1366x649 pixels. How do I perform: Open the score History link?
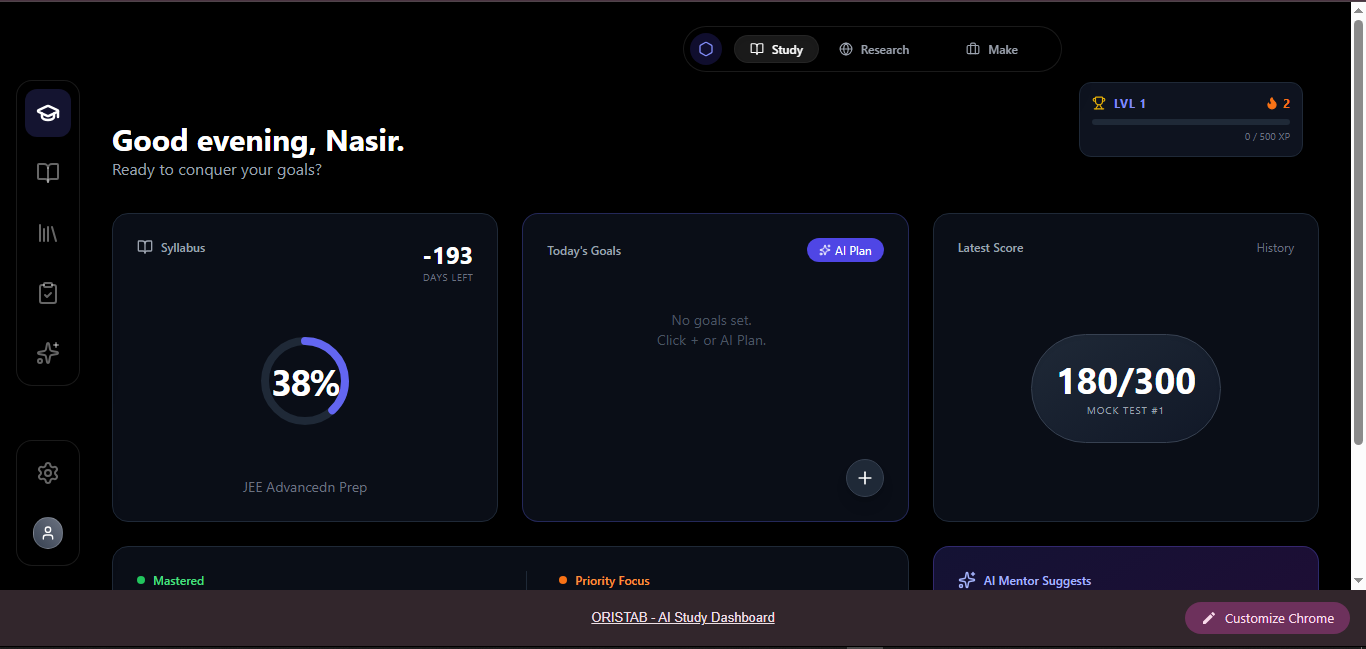tap(1275, 248)
